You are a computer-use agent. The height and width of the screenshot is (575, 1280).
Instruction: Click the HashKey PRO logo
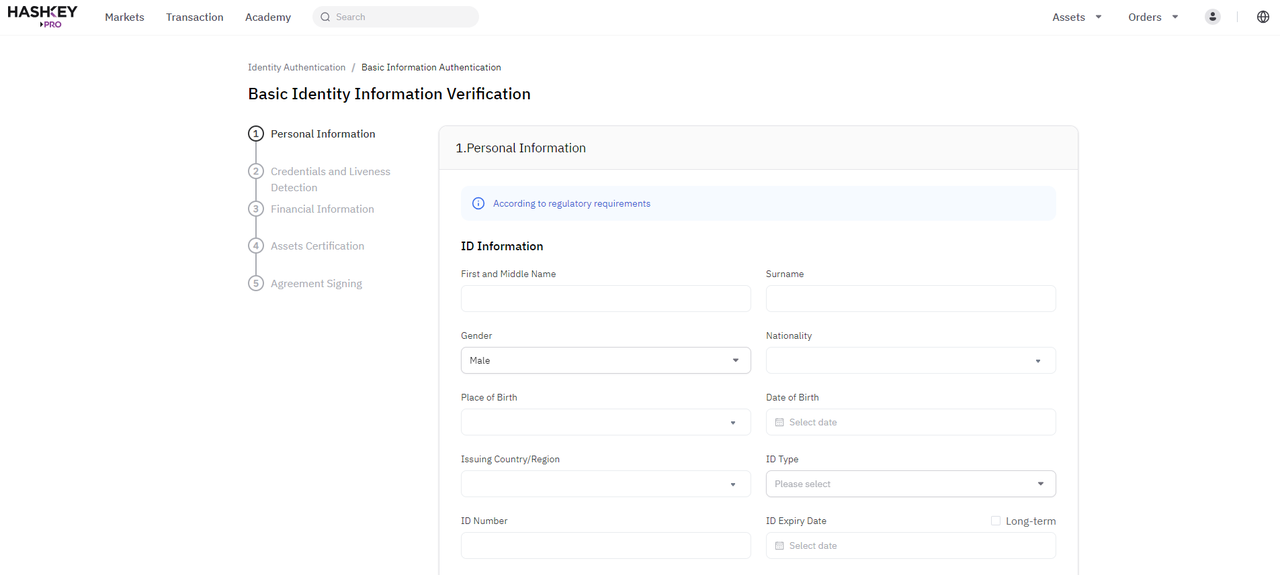42,16
